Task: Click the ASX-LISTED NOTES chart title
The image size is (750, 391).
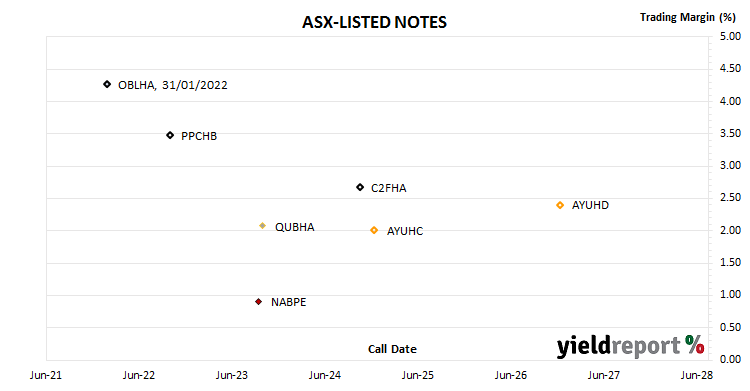Action: 375,22
